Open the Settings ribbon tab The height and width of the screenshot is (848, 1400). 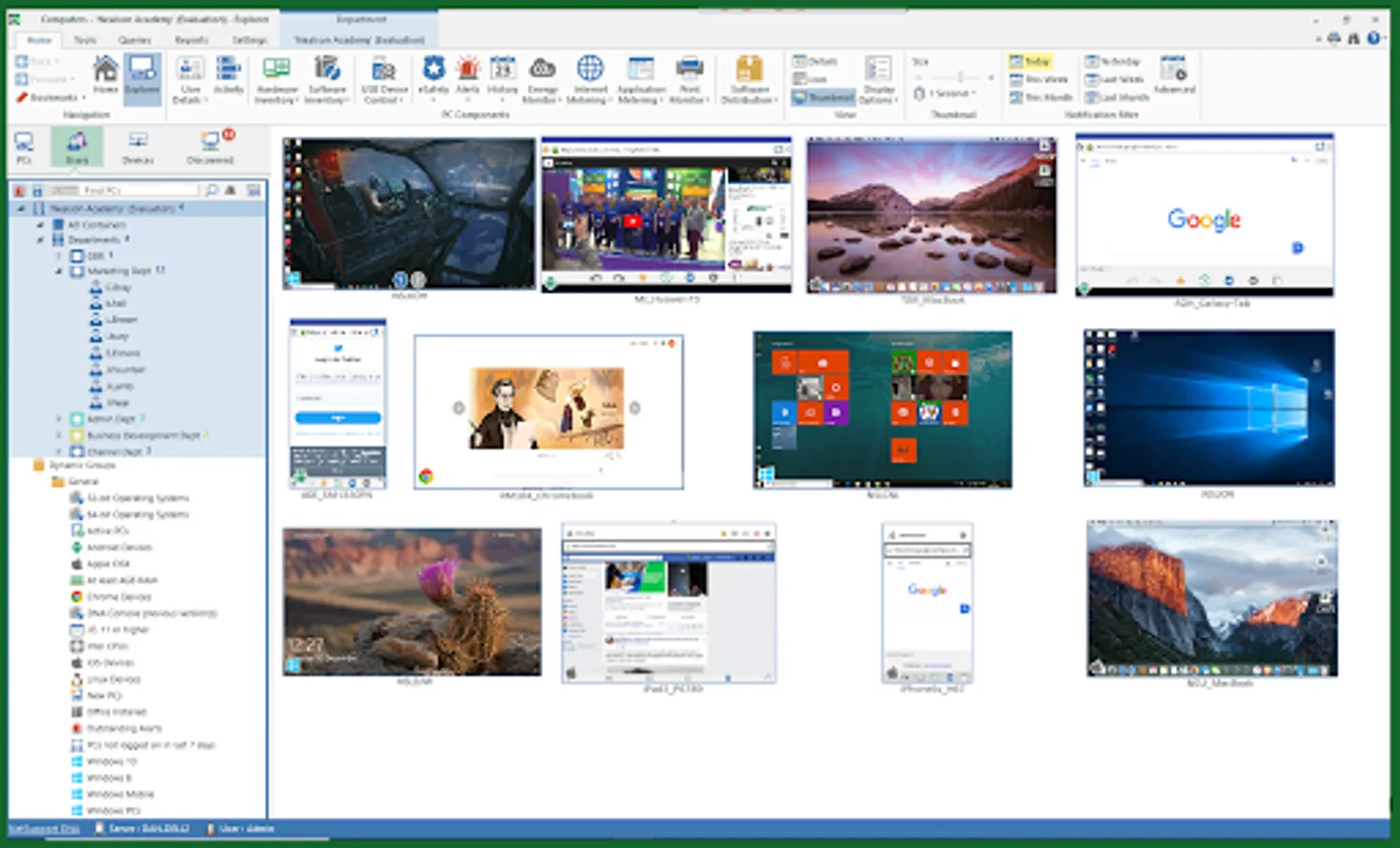[x=249, y=40]
